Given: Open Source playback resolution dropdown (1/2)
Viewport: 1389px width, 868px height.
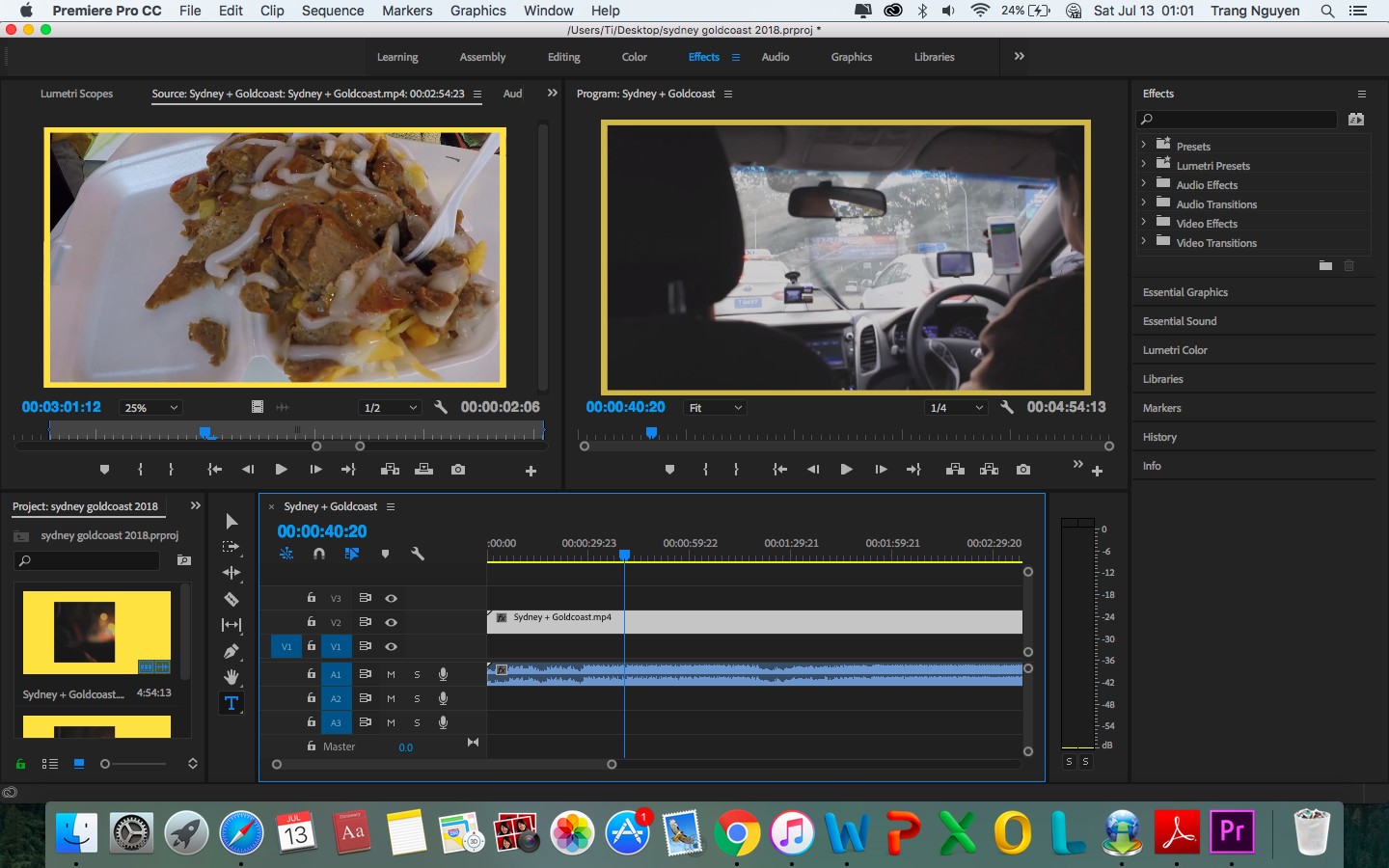Looking at the screenshot, I should 390,408.
